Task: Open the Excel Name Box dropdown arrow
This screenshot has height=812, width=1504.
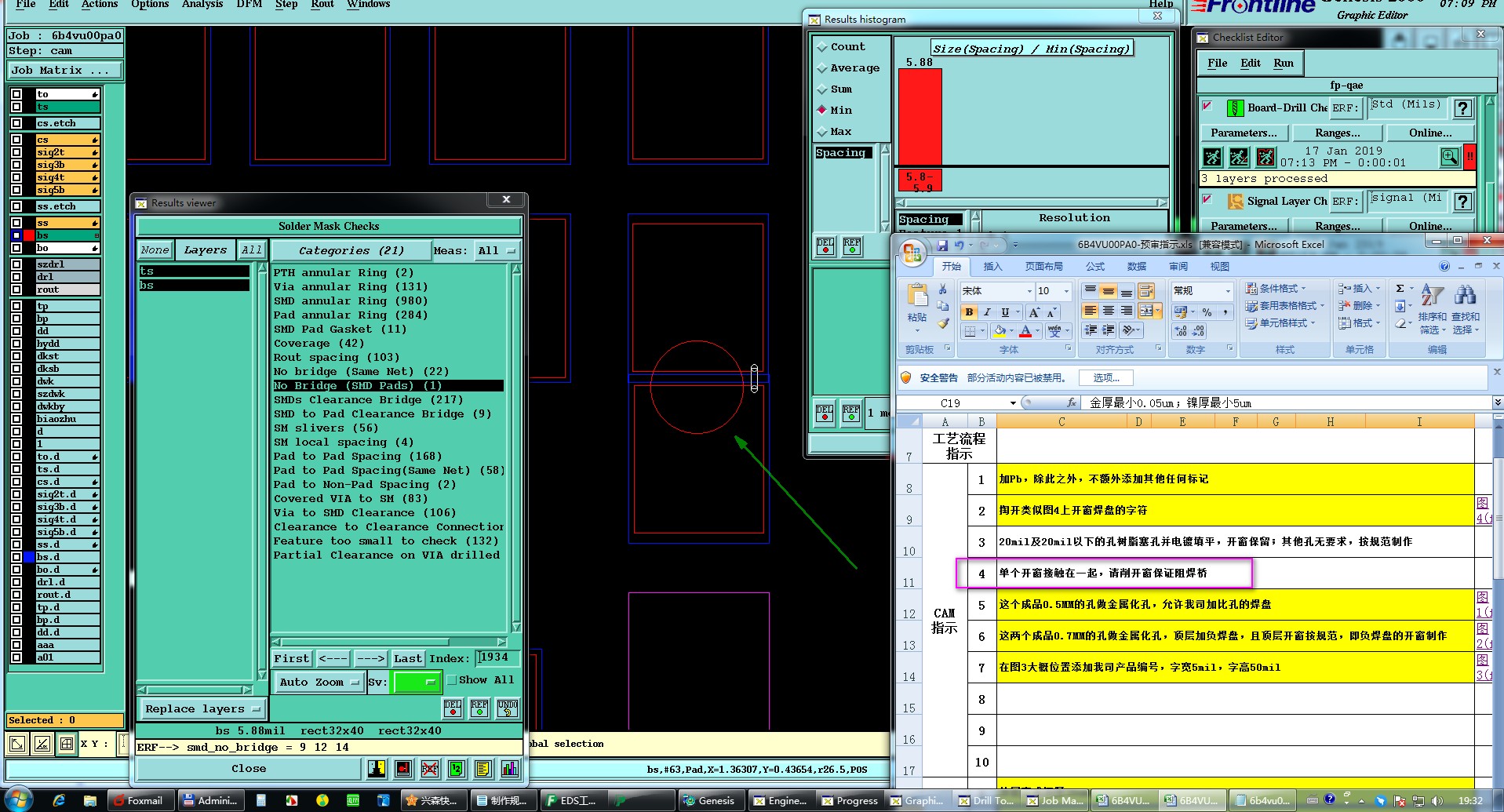Action: click(x=1013, y=403)
